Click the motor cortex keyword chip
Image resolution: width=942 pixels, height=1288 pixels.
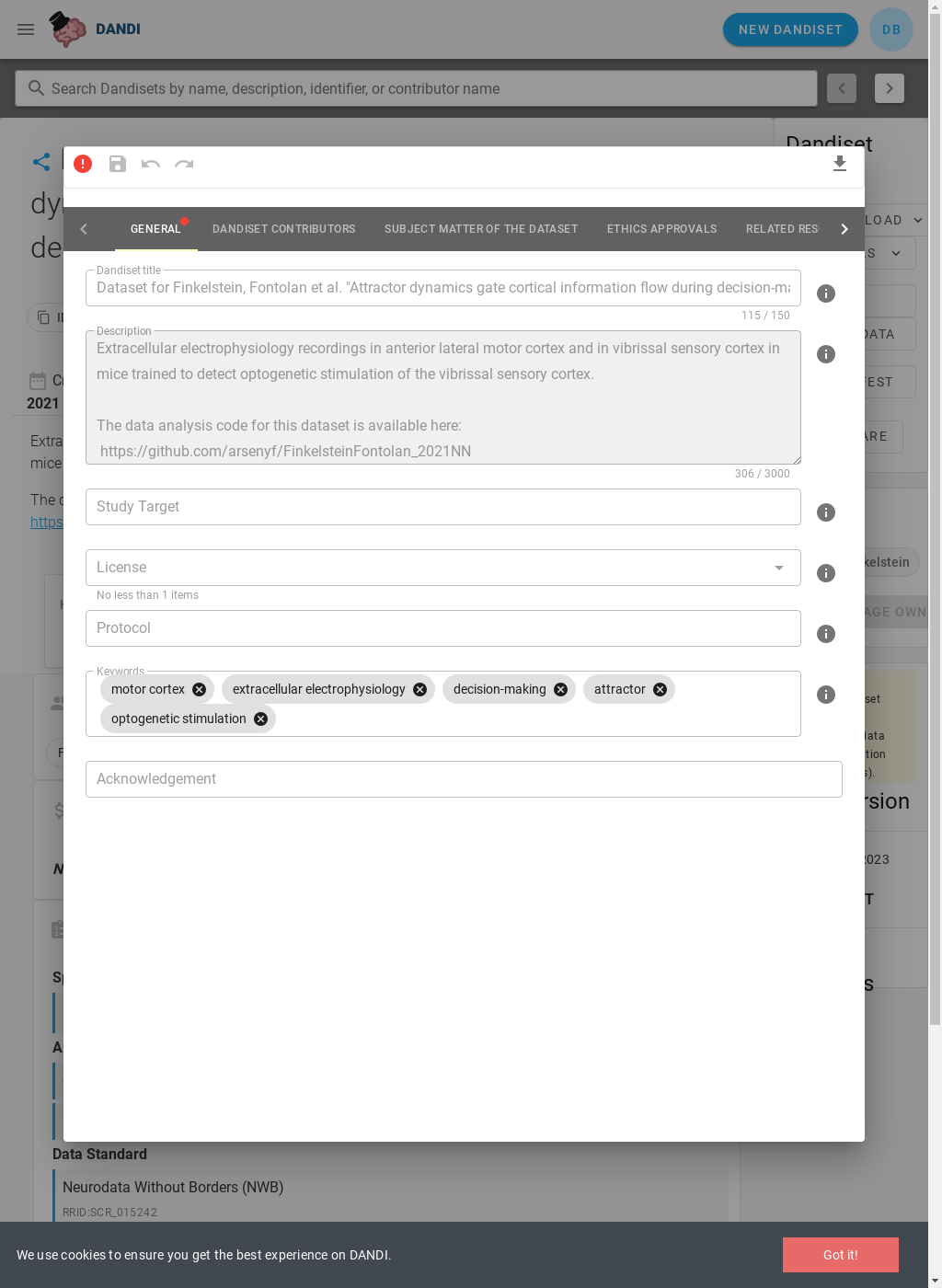pos(156,689)
